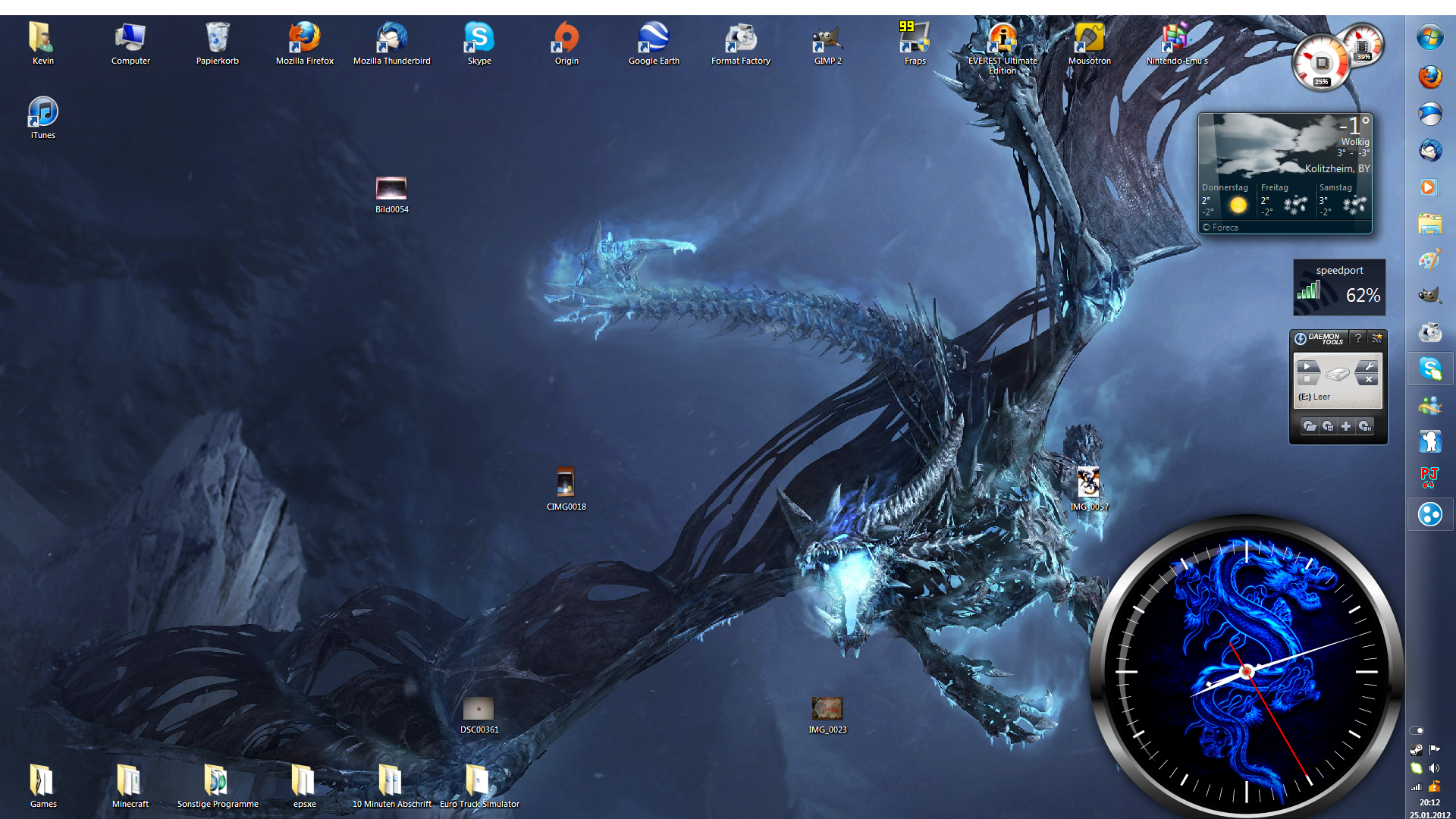Open the Origin desktop shortcut

point(566,44)
